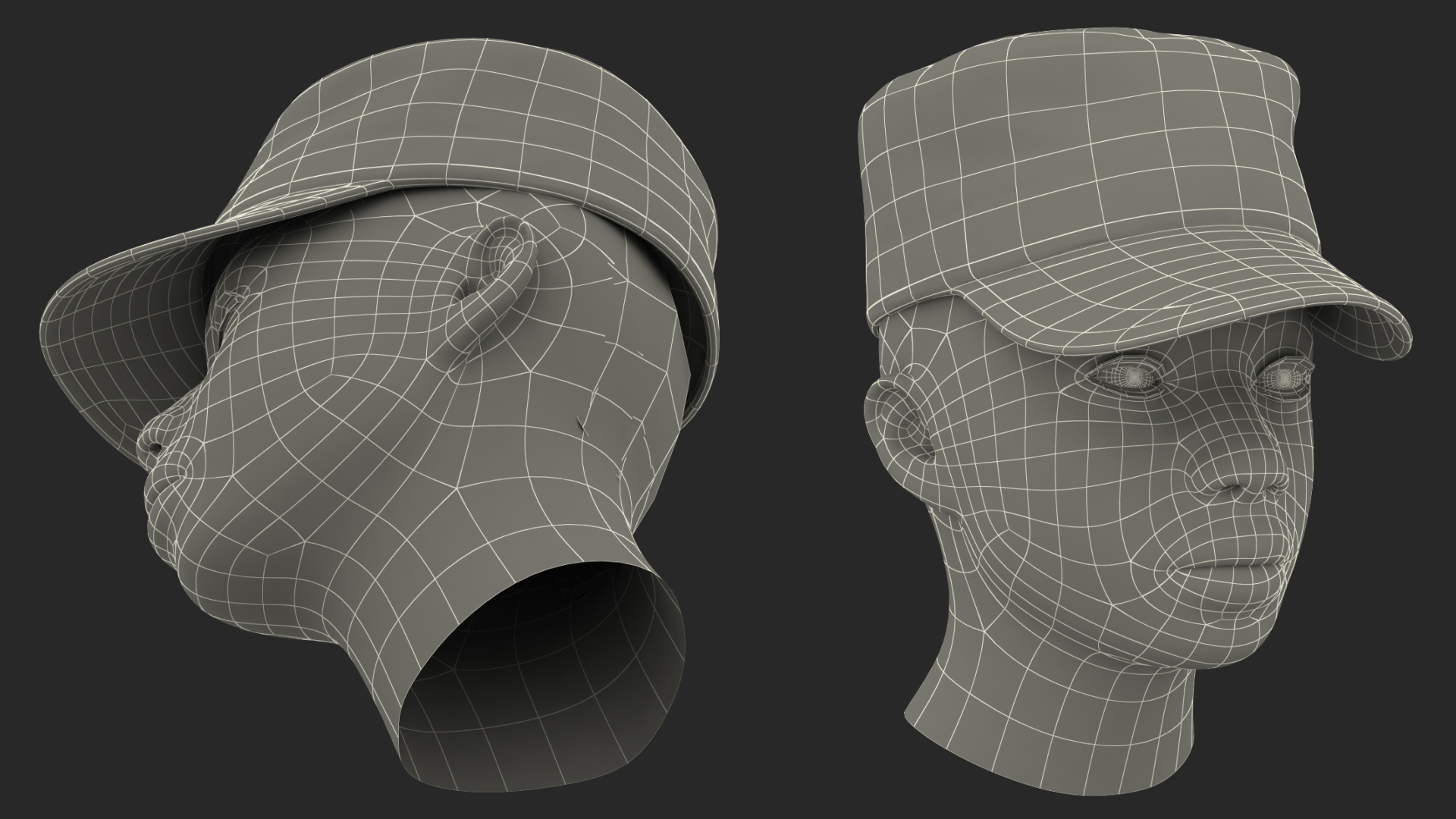Image resolution: width=1456 pixels, height=819 pixels.
Task: Click the right head's right eye
Action: (x=1283, y=377)
